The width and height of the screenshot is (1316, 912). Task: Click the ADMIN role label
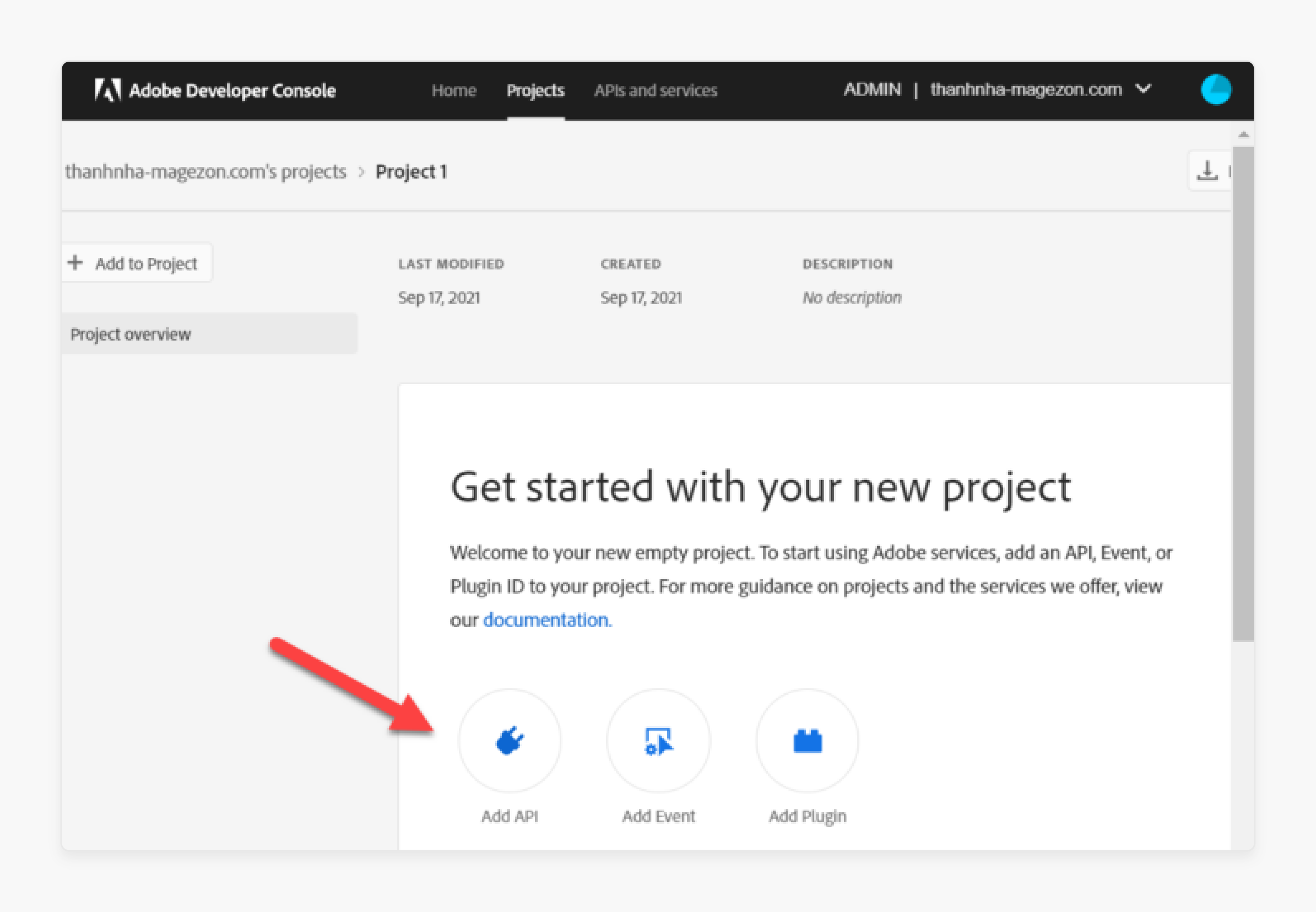coord(872,89)
